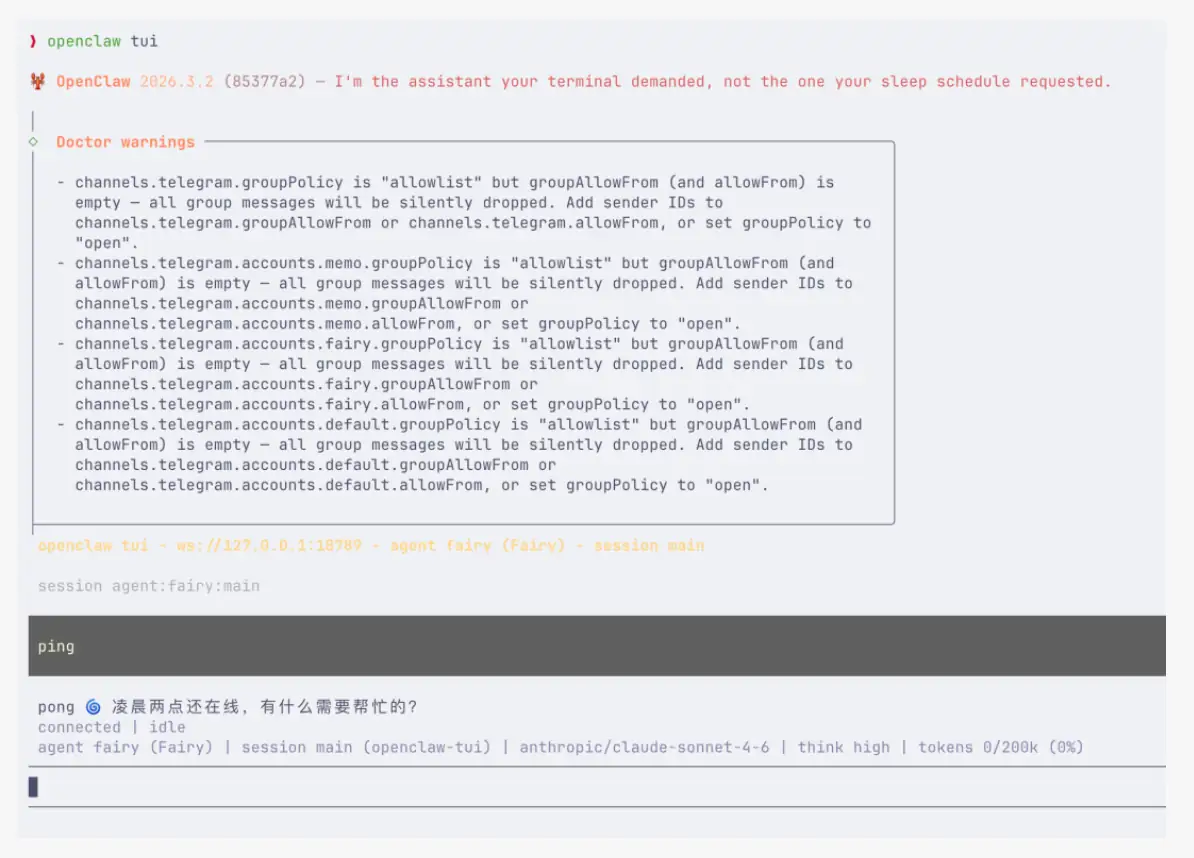The height and width of the screenshot is (858, 1194).
Task: Click the word 'pong' in the reply
Action: coord(56,706)
